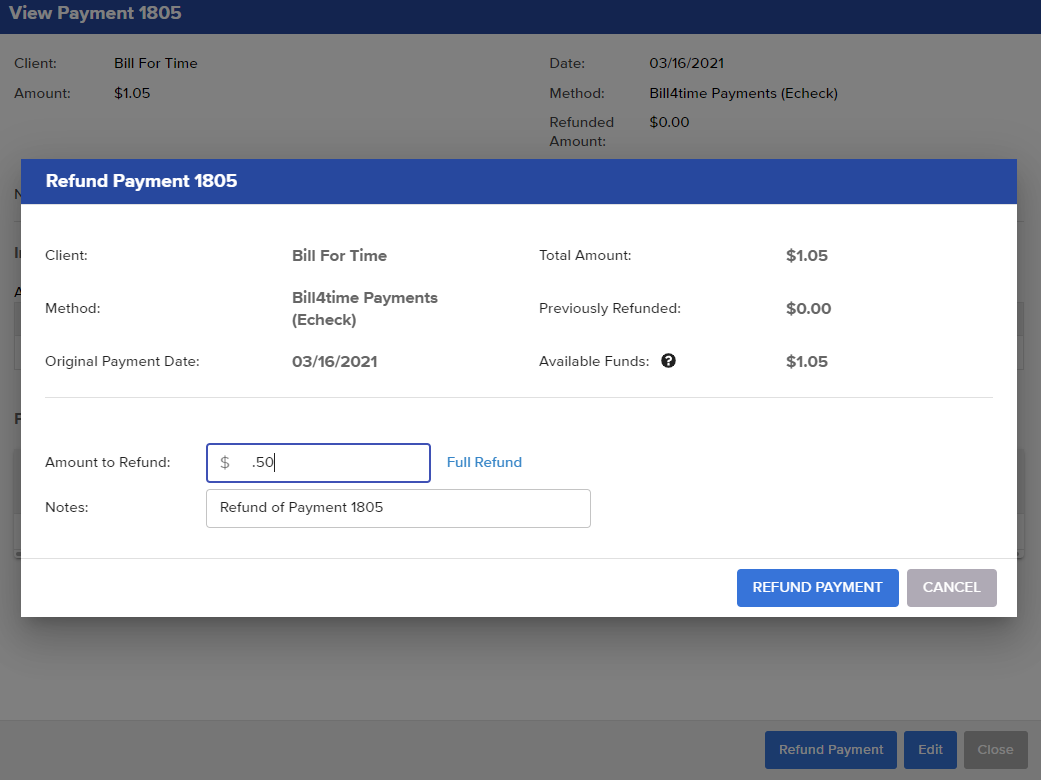Cancel the refund dialog
1041x780 pixels.
point(951,587)
